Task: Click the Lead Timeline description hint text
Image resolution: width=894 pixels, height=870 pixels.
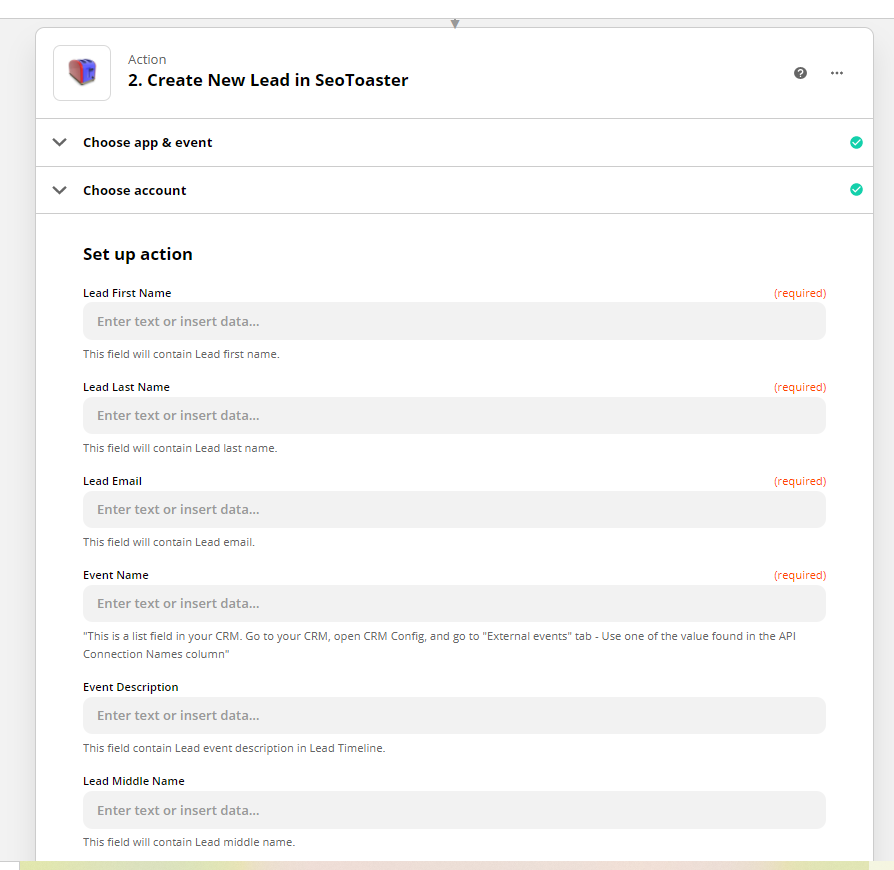Action: tap(234, 748)
